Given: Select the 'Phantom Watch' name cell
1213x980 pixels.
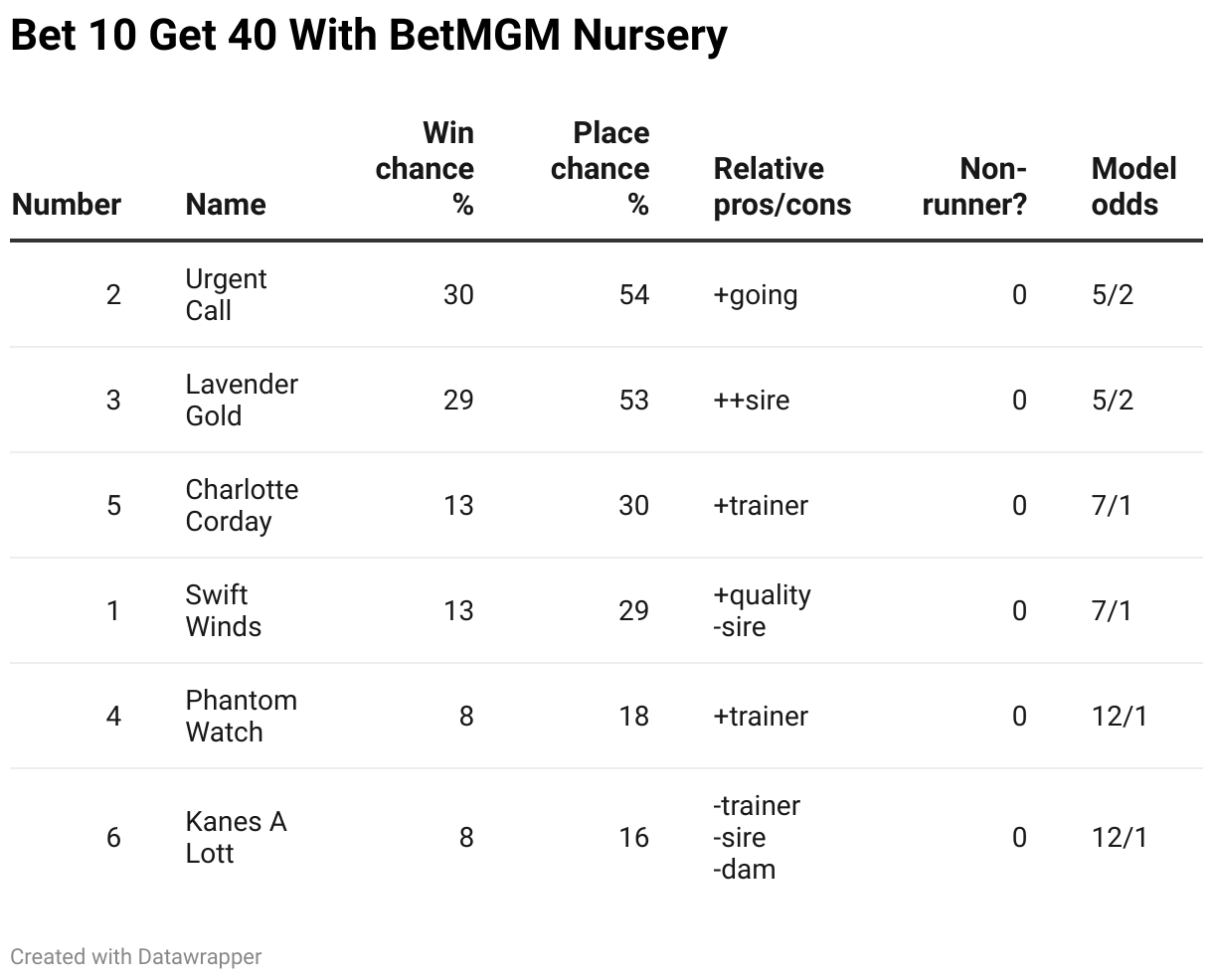Looking at the screenshot, I should [x=241, y=716].
